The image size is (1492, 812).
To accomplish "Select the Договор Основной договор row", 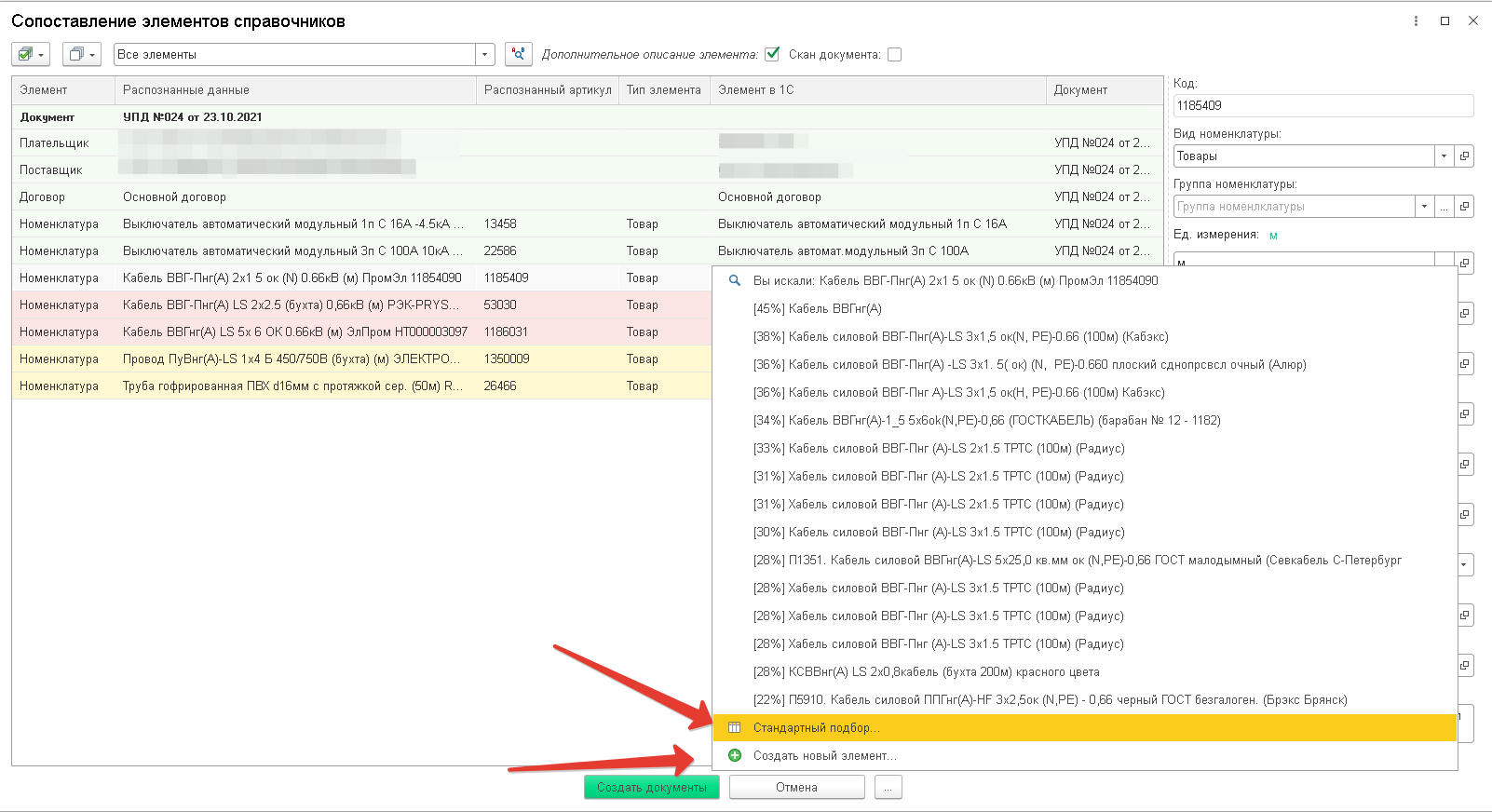I will coord(588,196).
